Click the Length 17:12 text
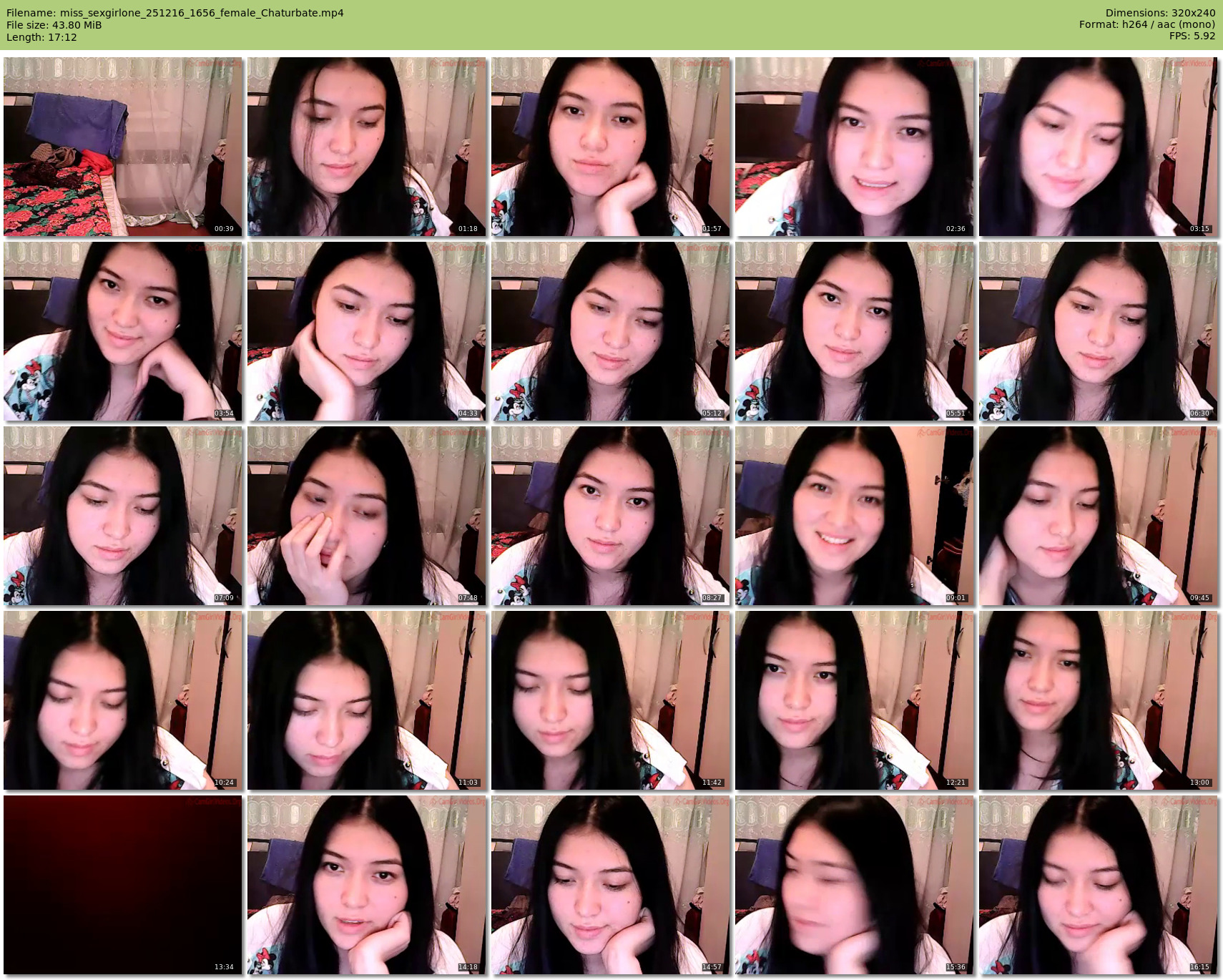The height and width of the screenshot is (980, 1223). (x=41, y=37)
